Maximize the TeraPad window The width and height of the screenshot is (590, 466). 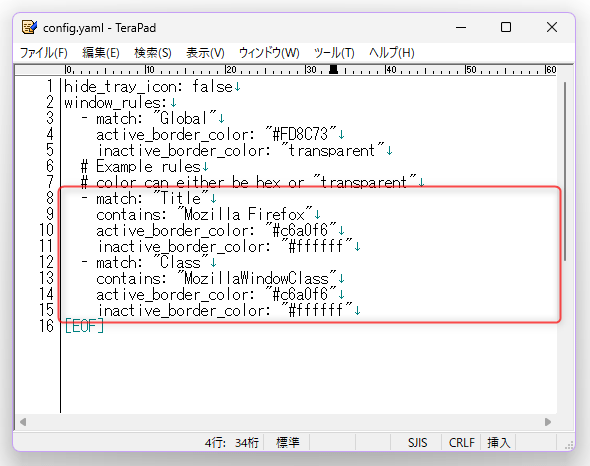(506, 27)
